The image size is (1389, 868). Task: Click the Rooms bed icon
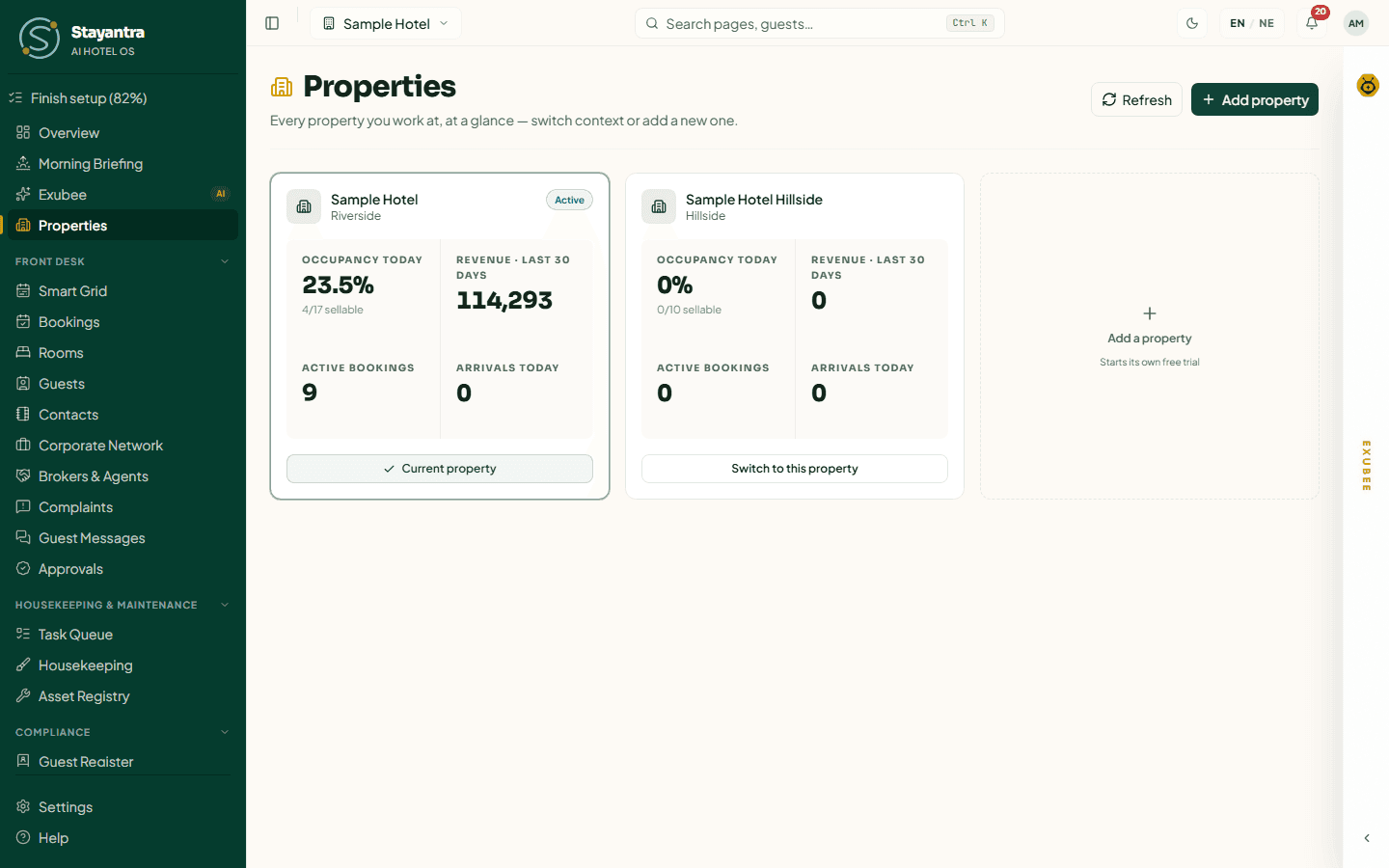click(x=23, y=352)
